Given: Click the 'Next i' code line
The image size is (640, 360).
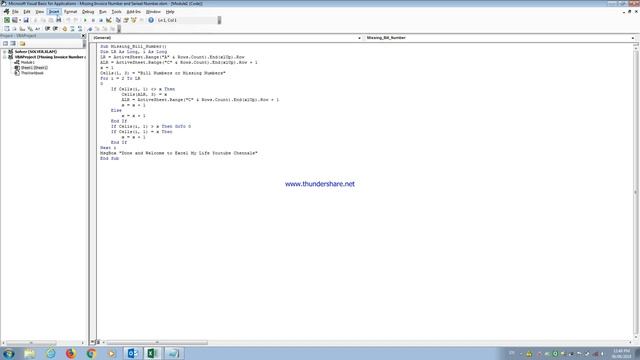Looking at the screenshot, I should (108, 148).
